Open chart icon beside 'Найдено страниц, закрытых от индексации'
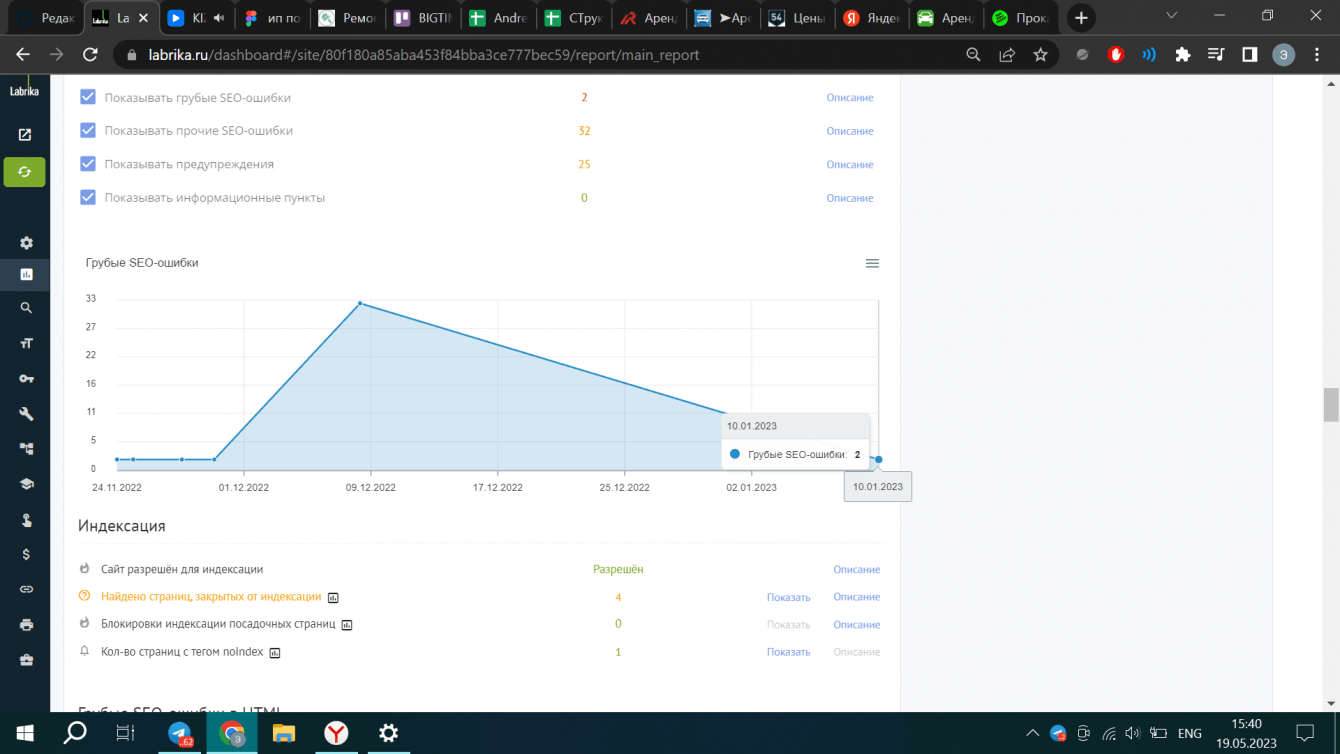 click(x=333, y=598)
